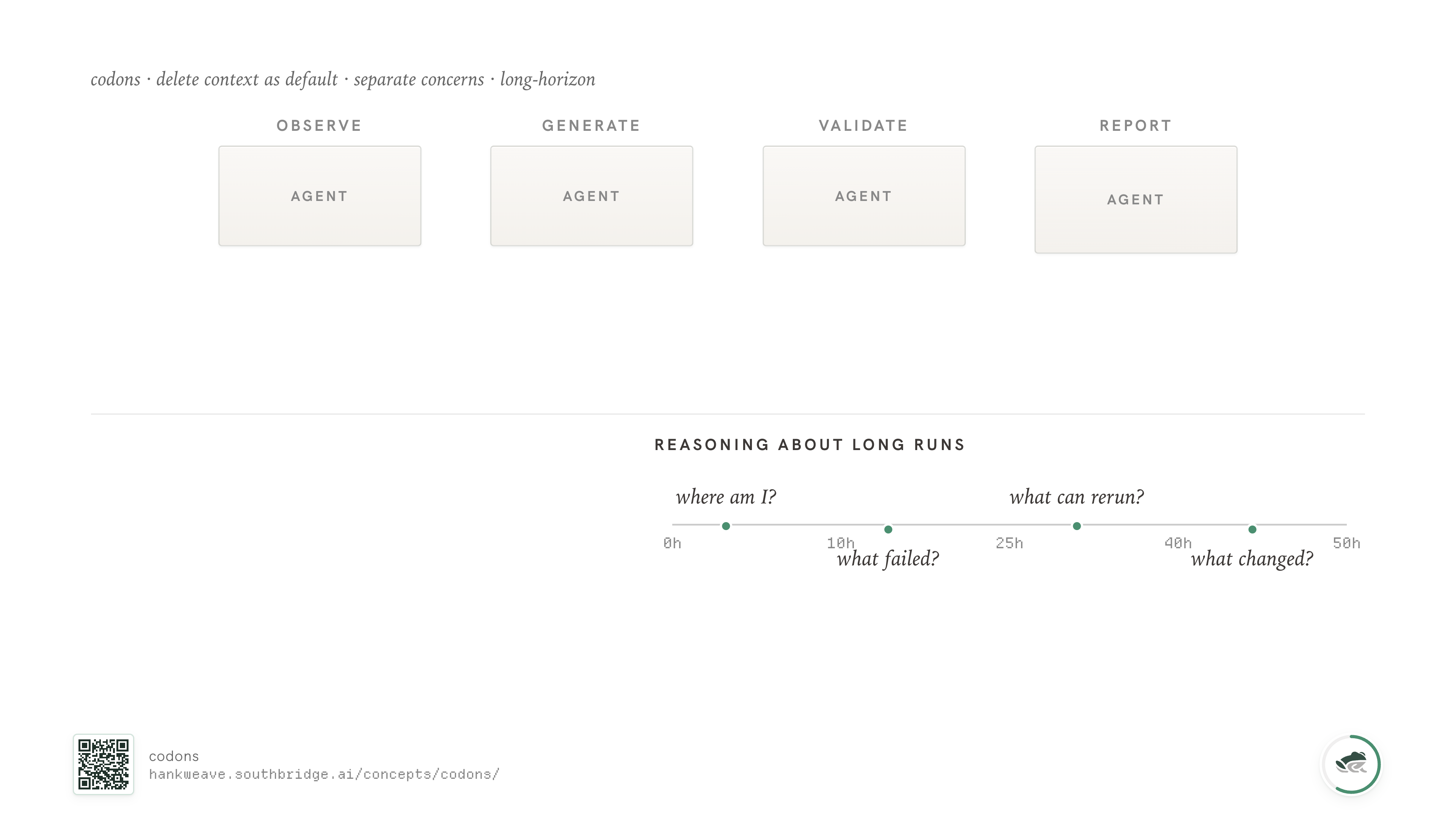Image resolution: width=1456 pixels, height=819 pixels.
Task: Click the 'what failed?' timeline dot
Action: (888, 530)
